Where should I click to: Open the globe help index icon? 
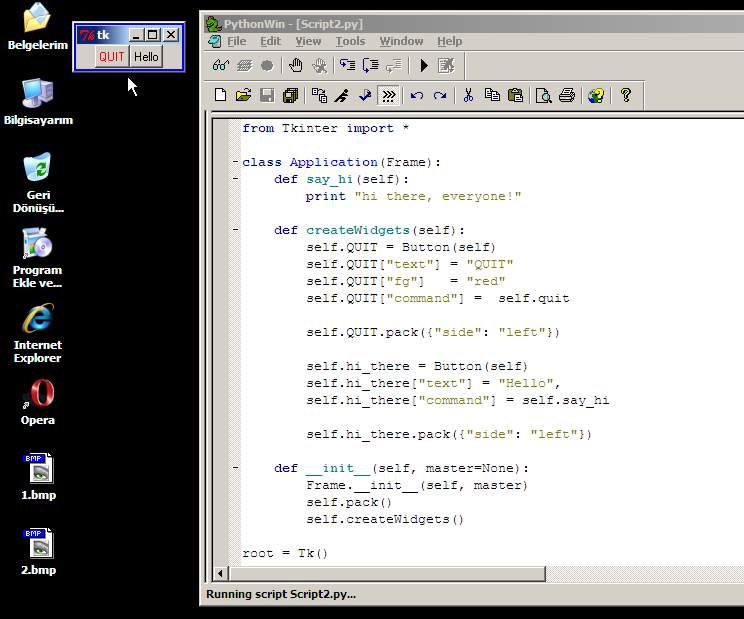pyautogui.click(x=596, y=95)
